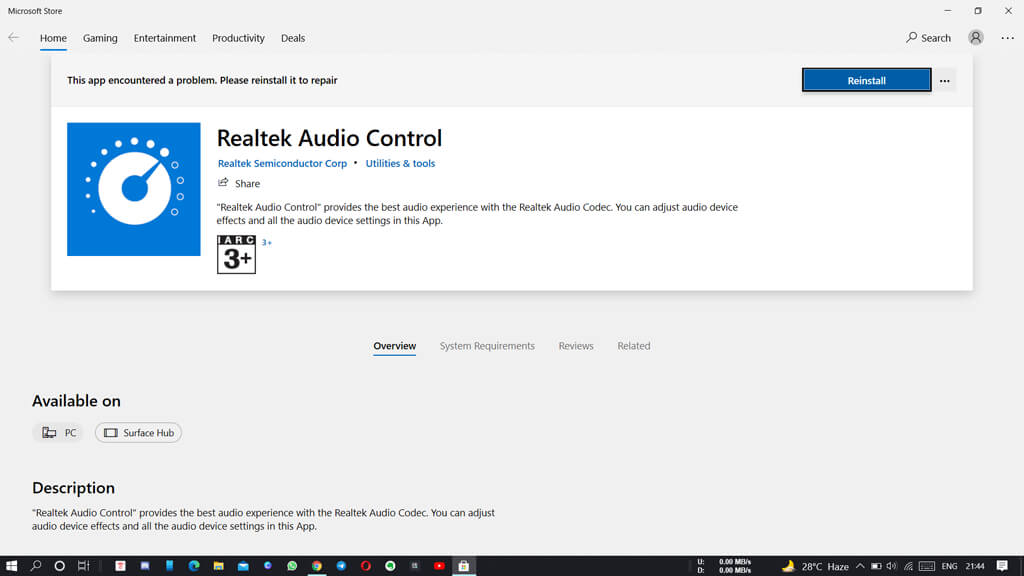1024x576 pixels.
Task: Open the Store's top-right three-dots menu
Action: click(x=1007, y=38)
